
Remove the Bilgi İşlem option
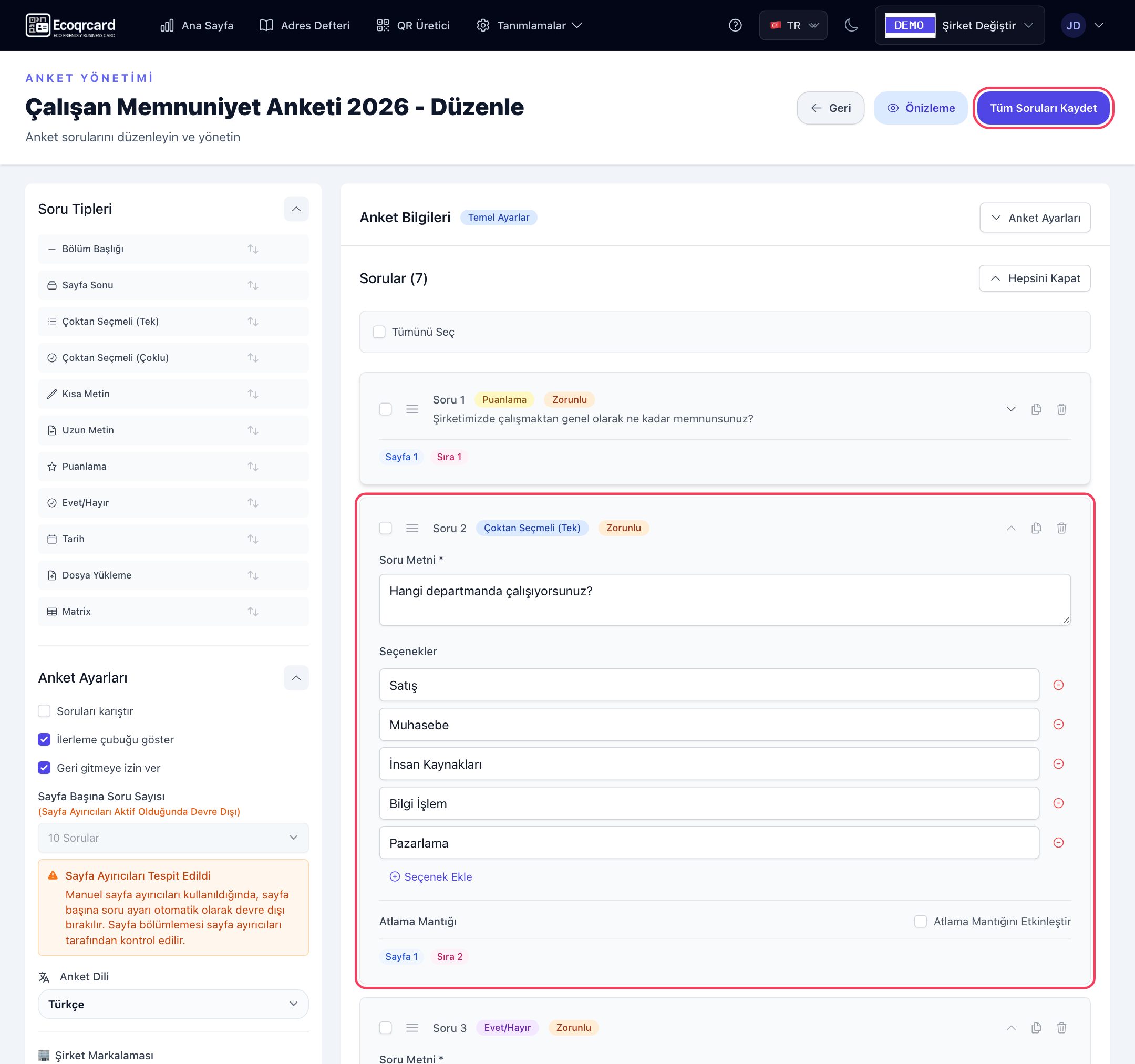coord(1058,803)
